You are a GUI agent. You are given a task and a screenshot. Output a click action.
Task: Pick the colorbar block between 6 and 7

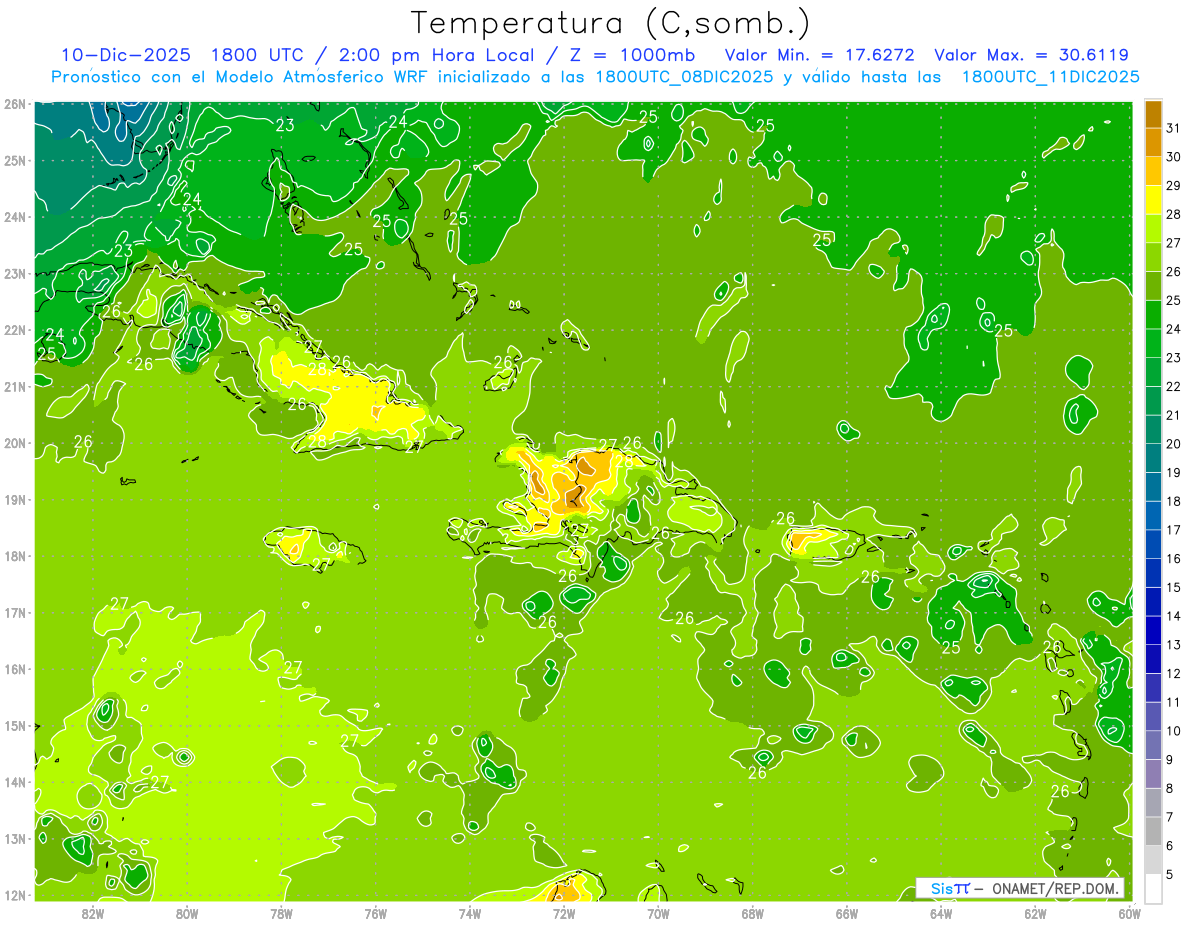[x=1153, y=831]
